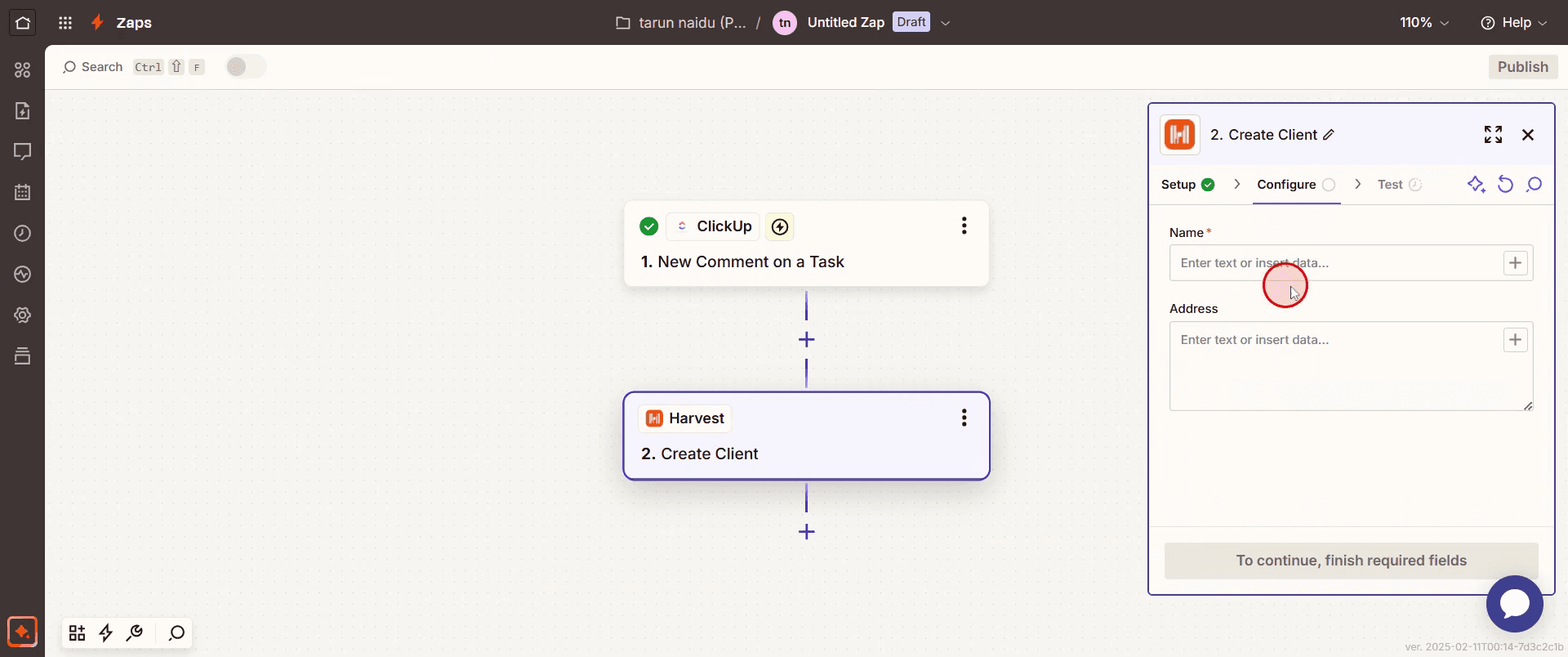This screenshot has width=1568, height=657.
Task: Open the sidebar settings gear icon
Action: [23, 315]
